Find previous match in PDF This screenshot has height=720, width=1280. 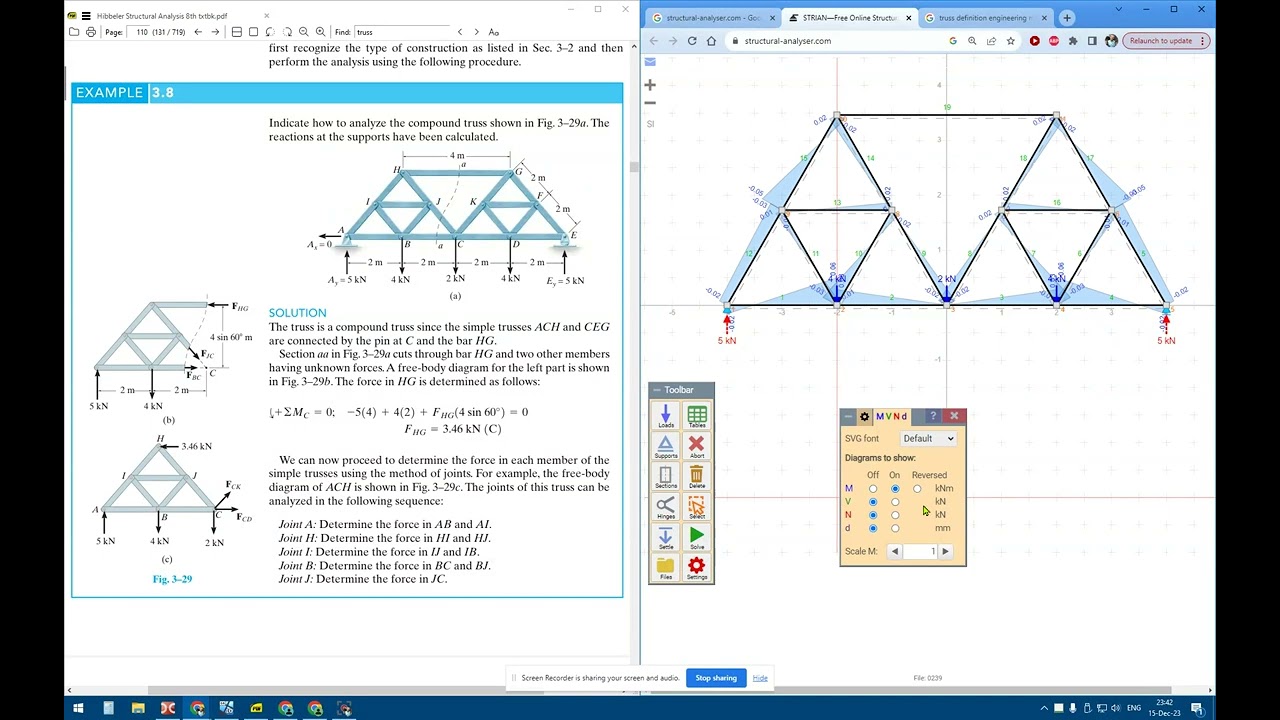460,32
